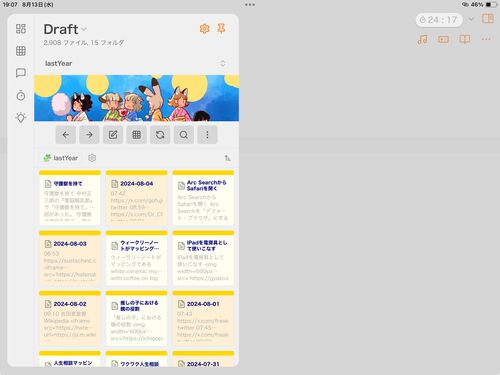Viewport: 500px width, 375px height.
Task: Click the refresh sync button
Action: point(160,135)
